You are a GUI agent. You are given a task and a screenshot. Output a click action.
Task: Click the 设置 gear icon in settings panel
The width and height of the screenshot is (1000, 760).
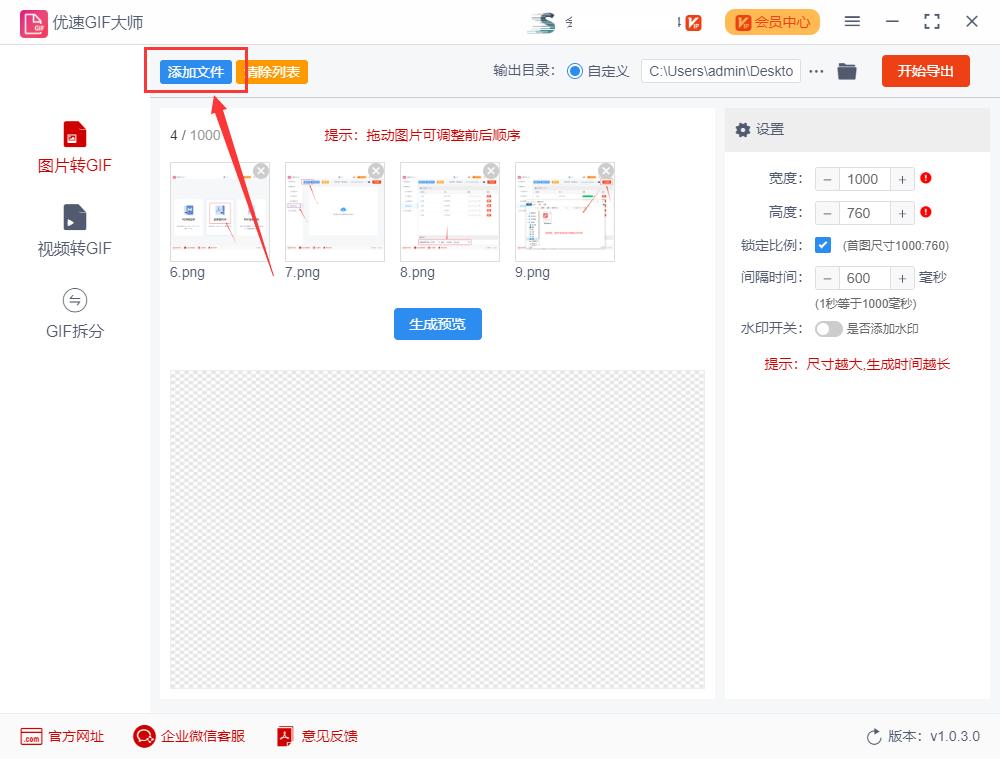743,130
